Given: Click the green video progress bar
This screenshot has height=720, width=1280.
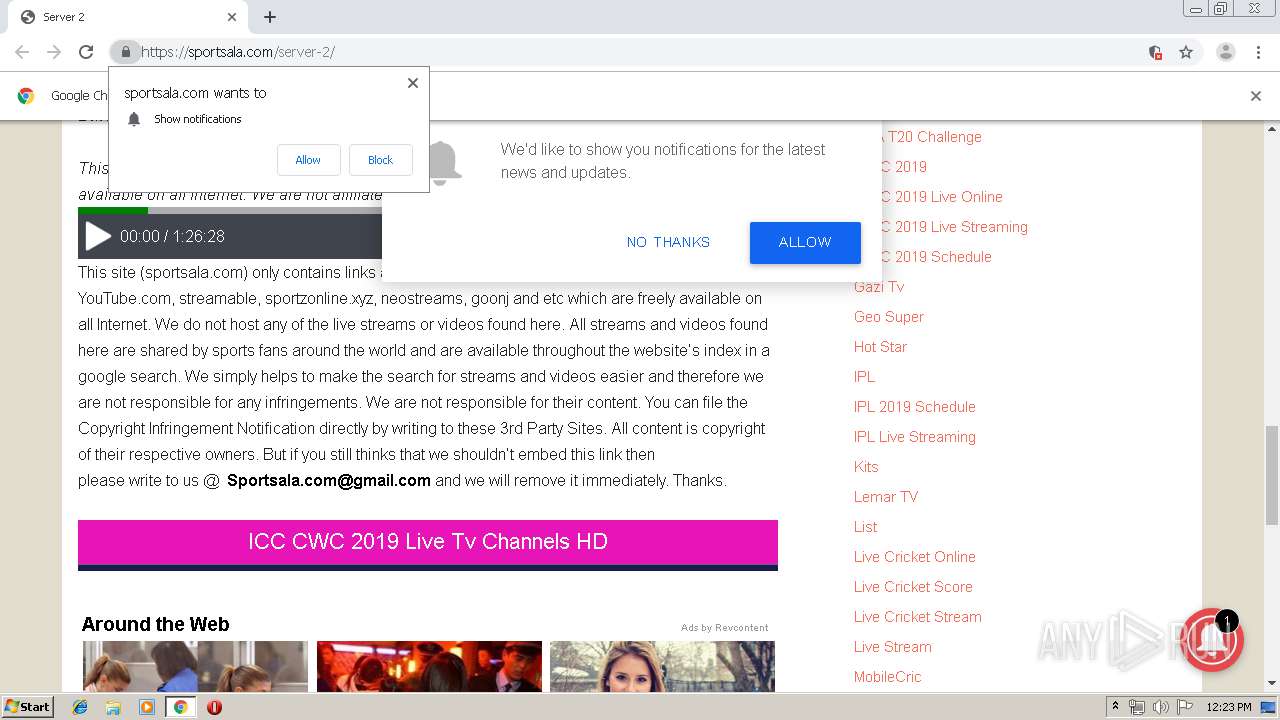Looking at the screenshot, I should coord(113,210).
